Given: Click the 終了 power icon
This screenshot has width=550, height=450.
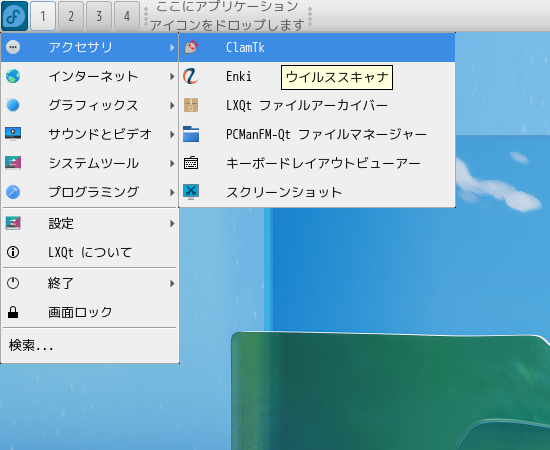Looking at the screenshot, I should click(13, 283).
